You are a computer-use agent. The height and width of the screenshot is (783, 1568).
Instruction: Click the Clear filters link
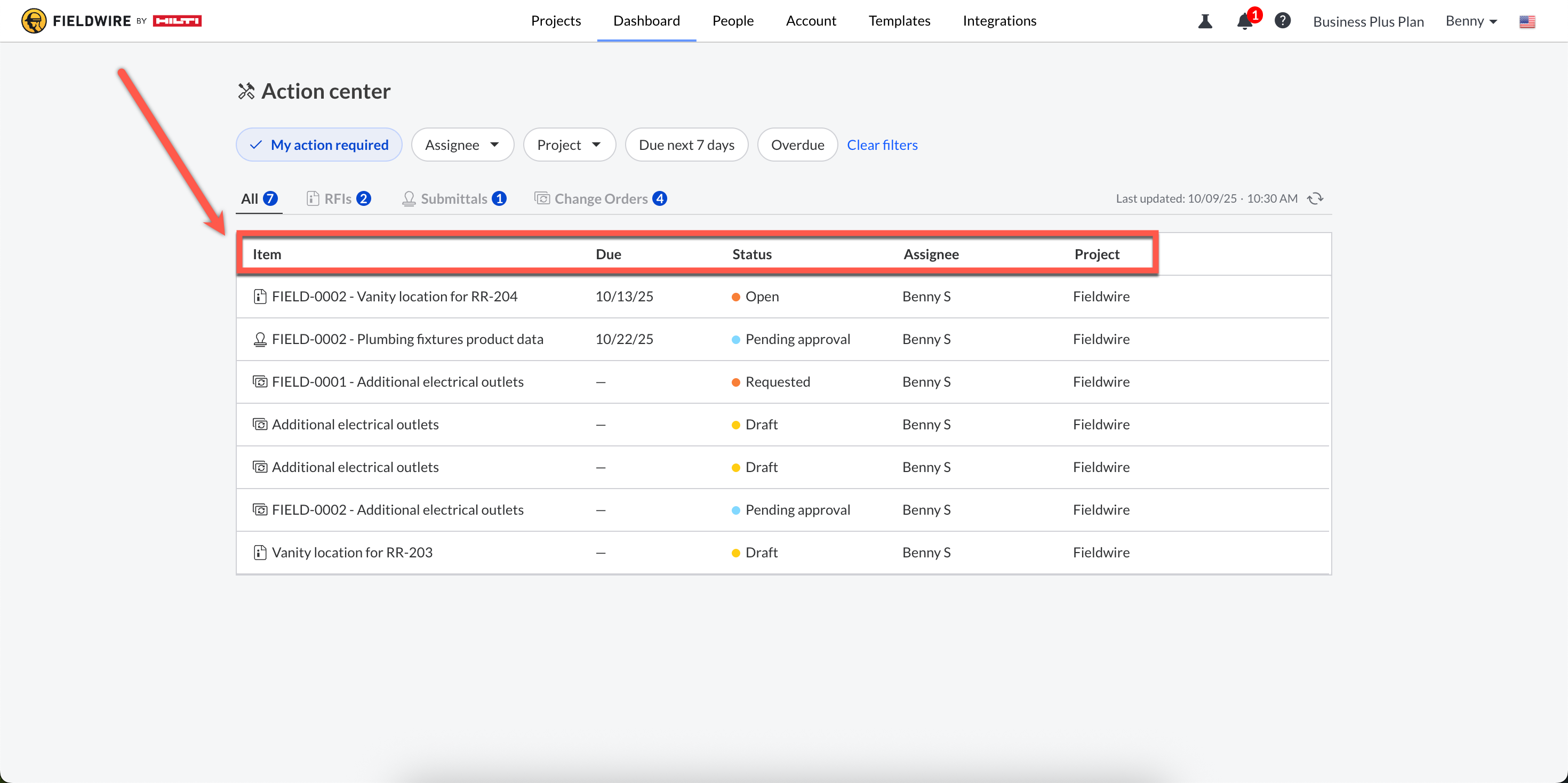pyautogui.click(x=882, y=145)
